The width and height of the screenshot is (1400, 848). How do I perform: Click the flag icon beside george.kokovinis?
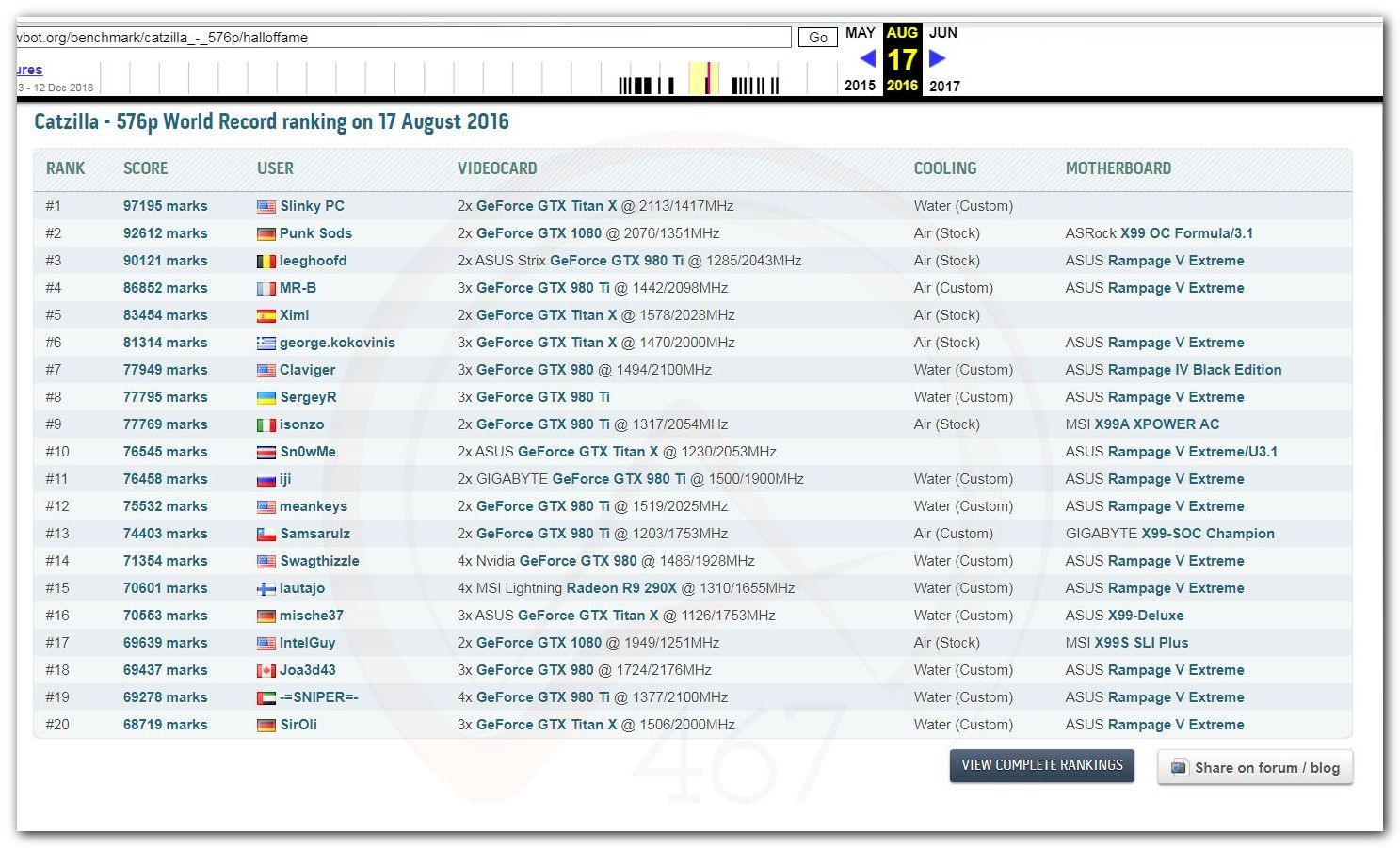tap(266, 343)
